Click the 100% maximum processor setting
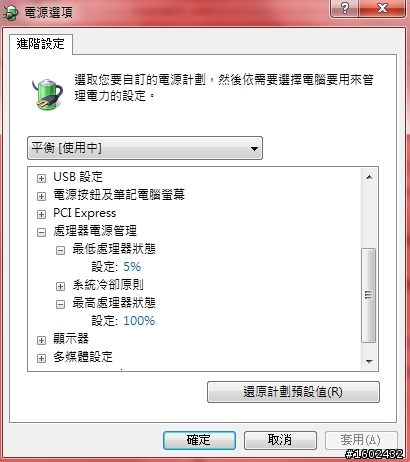Screen dimensions: 410x462 click(139, 321)
